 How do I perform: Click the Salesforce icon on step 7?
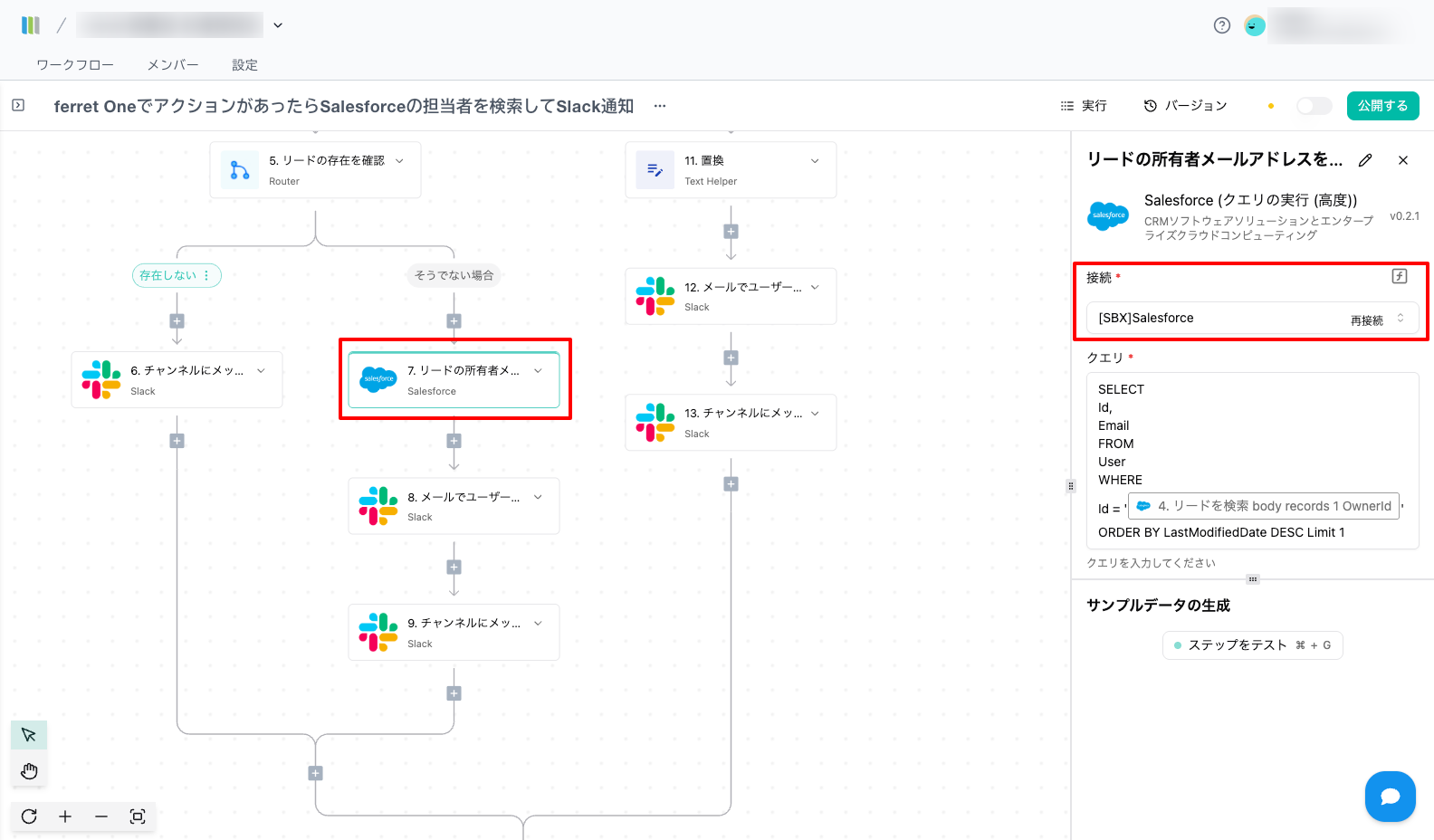378,380
